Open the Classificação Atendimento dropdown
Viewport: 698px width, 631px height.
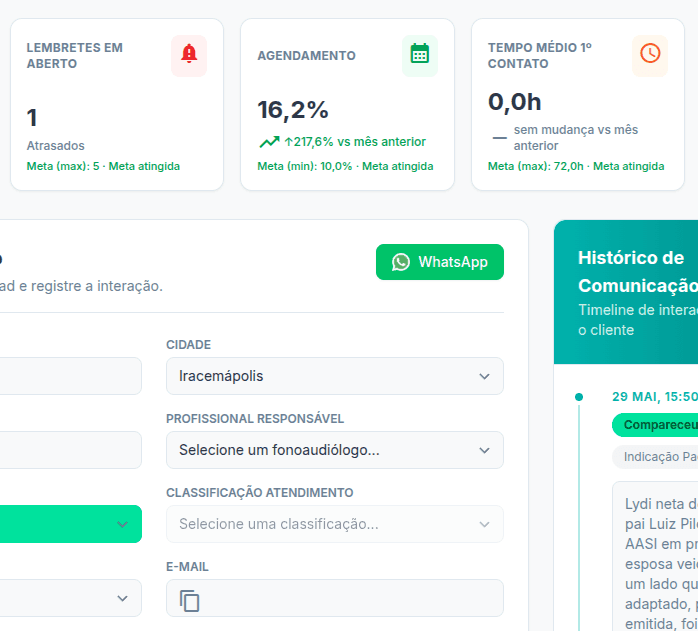pos(335,524)
